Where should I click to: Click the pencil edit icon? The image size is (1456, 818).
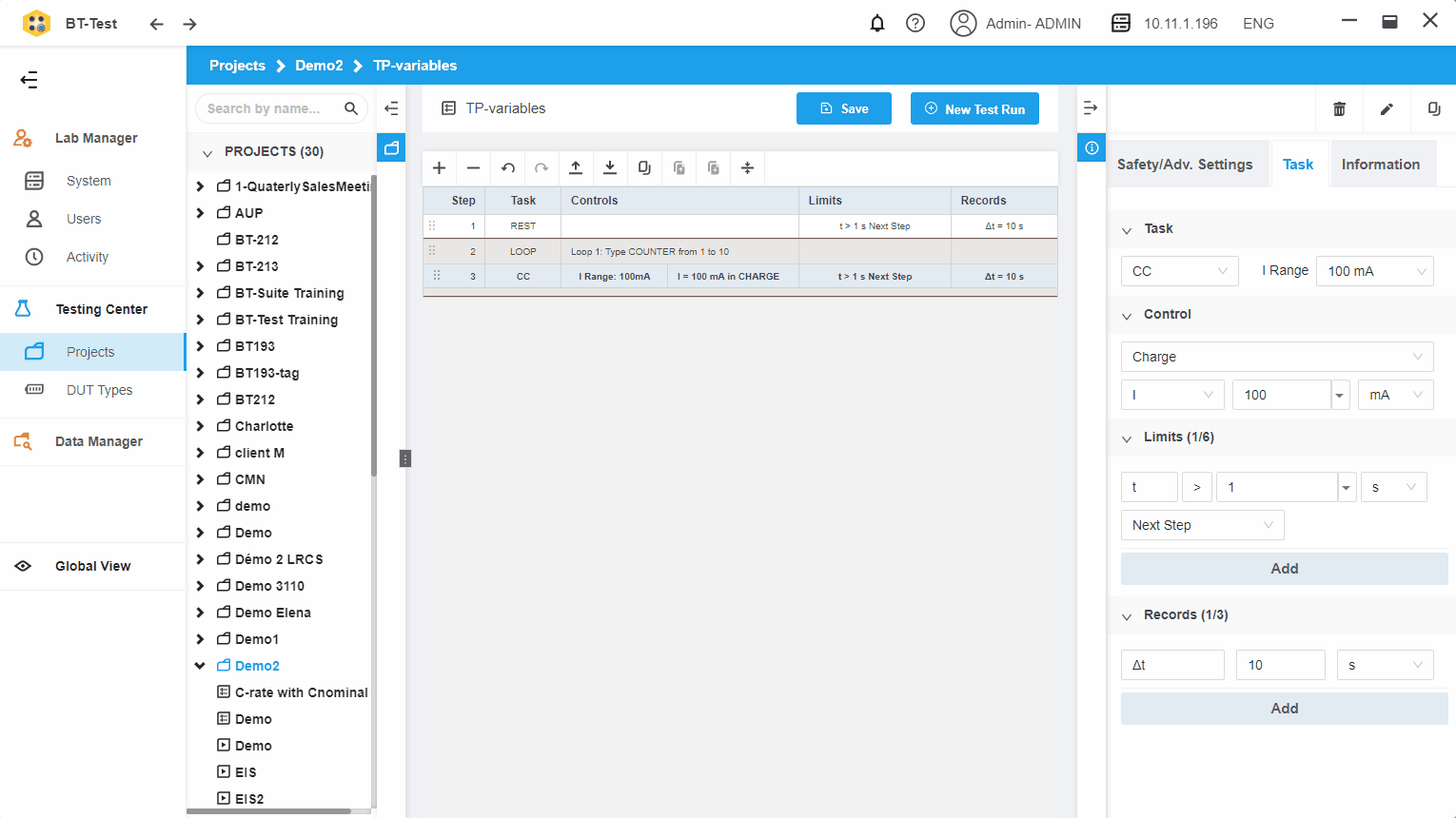[1387, 109]
